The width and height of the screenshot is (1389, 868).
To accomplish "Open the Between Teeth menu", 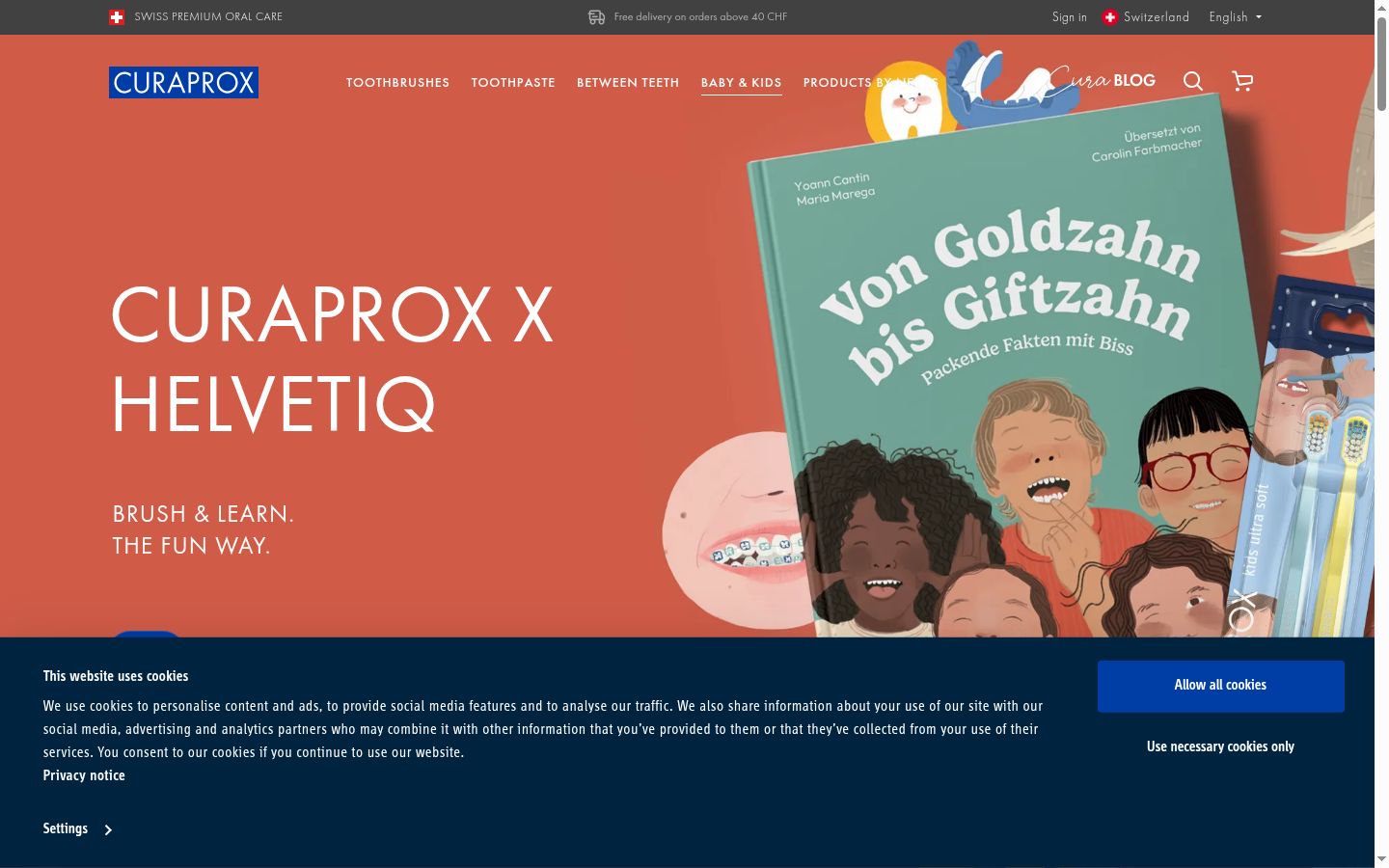I will point(628,83).
